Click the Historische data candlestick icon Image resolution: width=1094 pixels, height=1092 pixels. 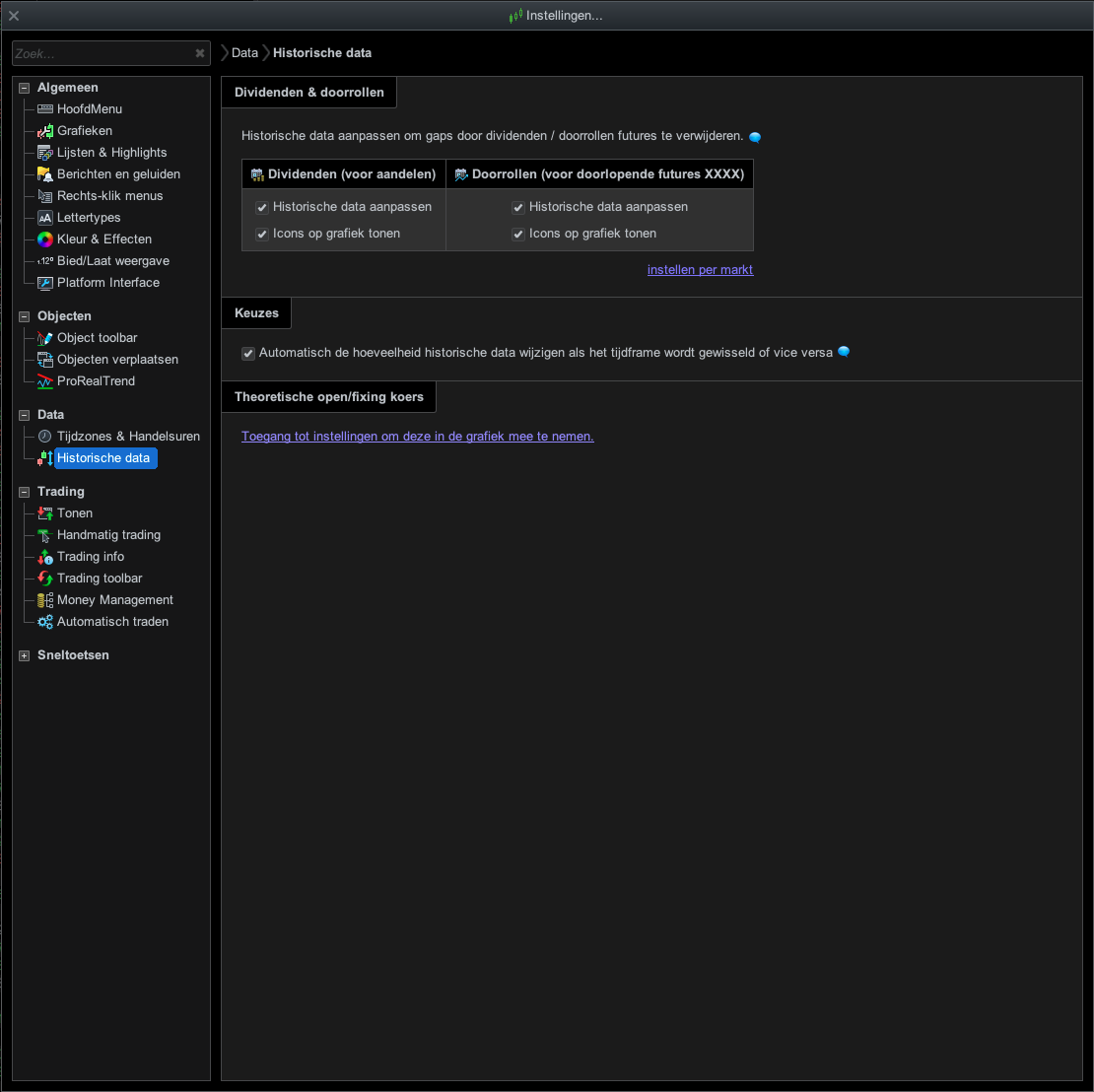pyautogui.click(x=44, y=457)
